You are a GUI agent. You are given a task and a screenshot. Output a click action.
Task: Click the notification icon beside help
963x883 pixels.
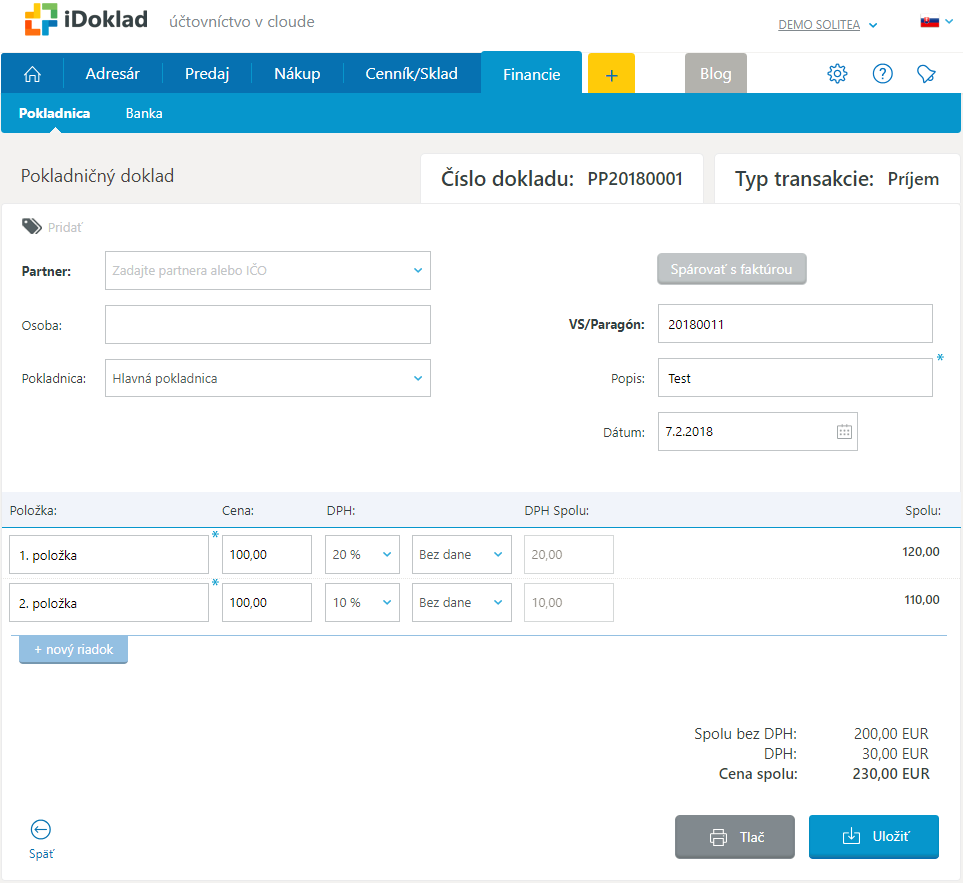(926, 74)
